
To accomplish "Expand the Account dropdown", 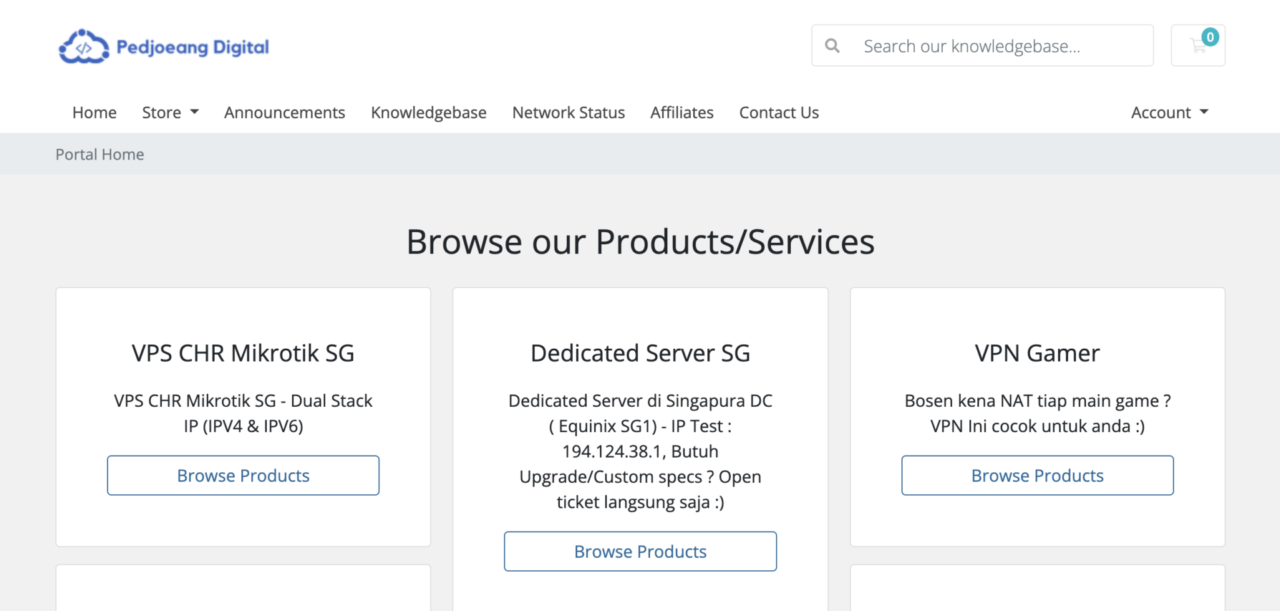I will point(1169,113).
